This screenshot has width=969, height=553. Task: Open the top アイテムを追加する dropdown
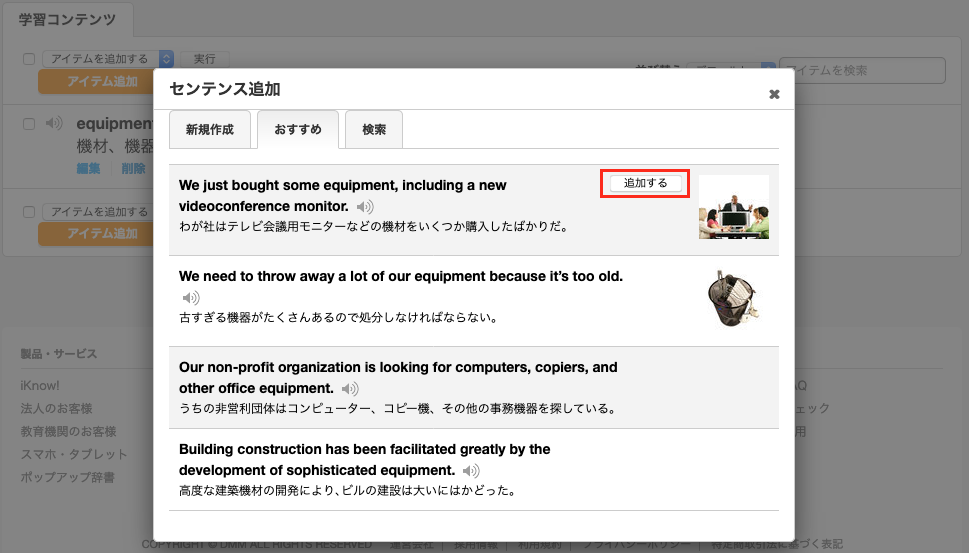(108, 59)
